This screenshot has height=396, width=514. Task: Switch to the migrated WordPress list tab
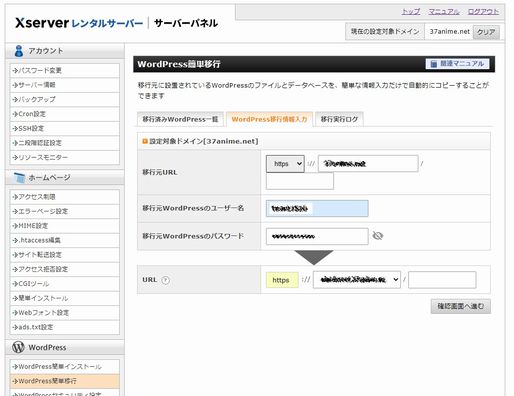tap(180, 119)
